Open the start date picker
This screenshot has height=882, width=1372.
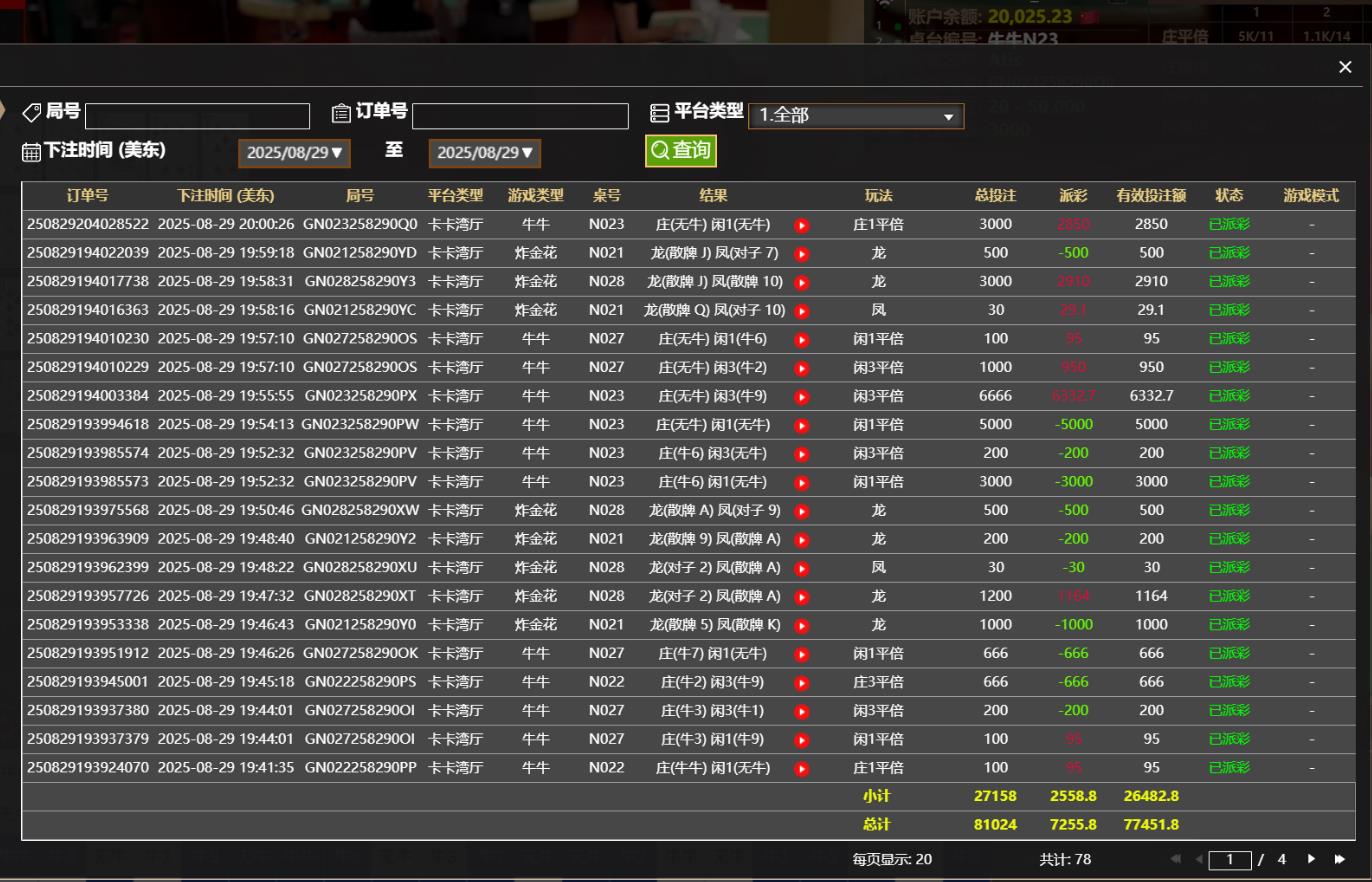point(294,153)
